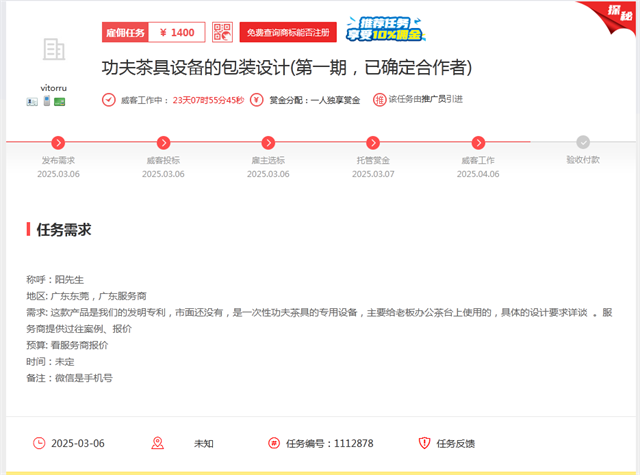The width and height of the screenshot is (640, 475).
Task: Click the 托管赏金 timeline step marker
Action: (373, 143)
